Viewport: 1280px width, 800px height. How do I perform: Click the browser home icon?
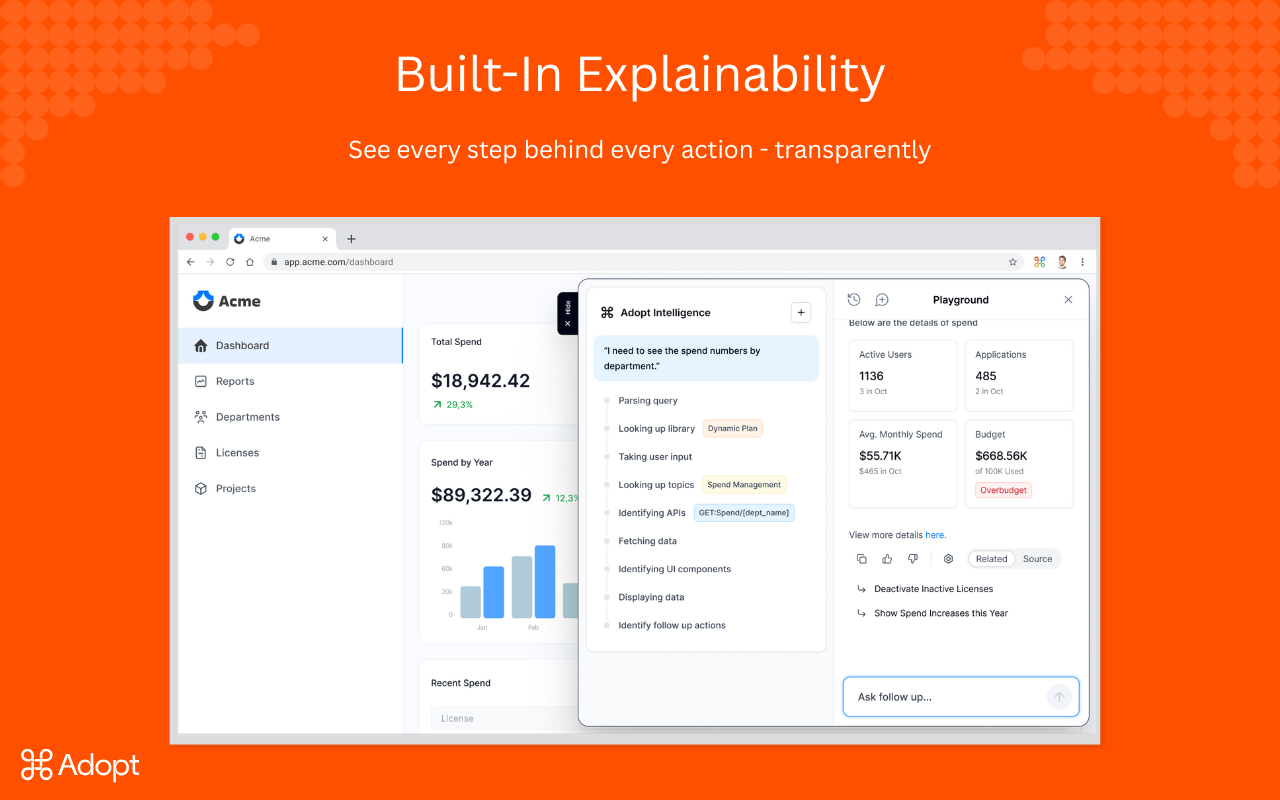(x=250, y=262)
